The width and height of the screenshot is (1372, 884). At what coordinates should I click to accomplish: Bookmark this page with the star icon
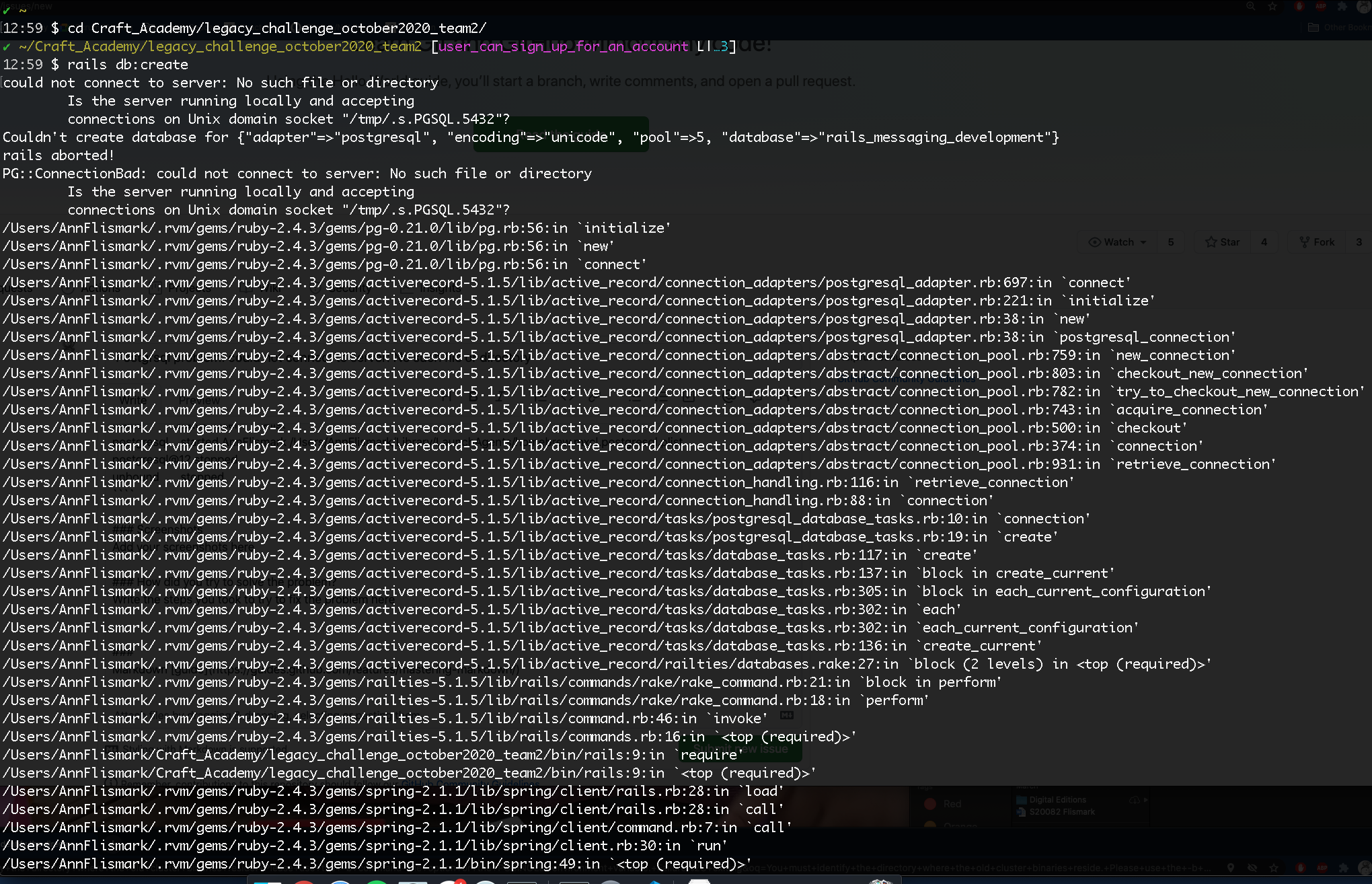click(1272, 6)
